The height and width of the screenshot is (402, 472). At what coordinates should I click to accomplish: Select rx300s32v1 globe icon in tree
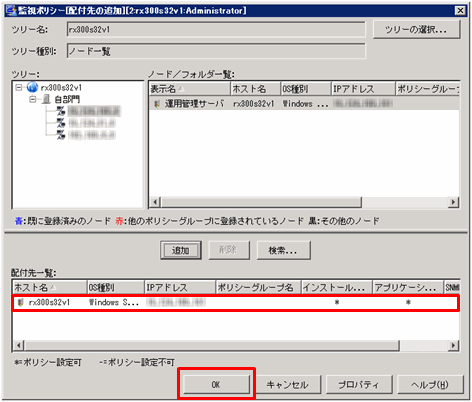tap(32, 87)
